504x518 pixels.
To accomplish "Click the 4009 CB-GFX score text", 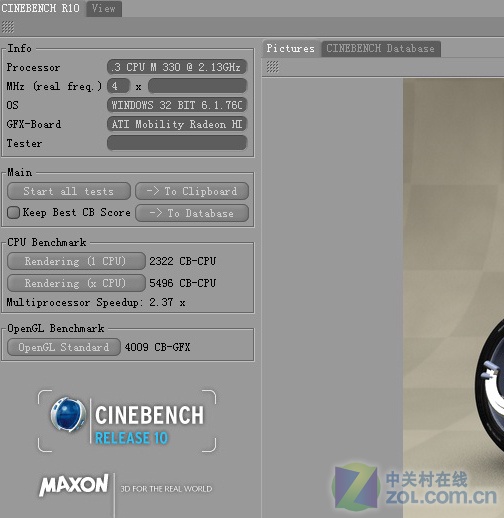I will 157,347.
